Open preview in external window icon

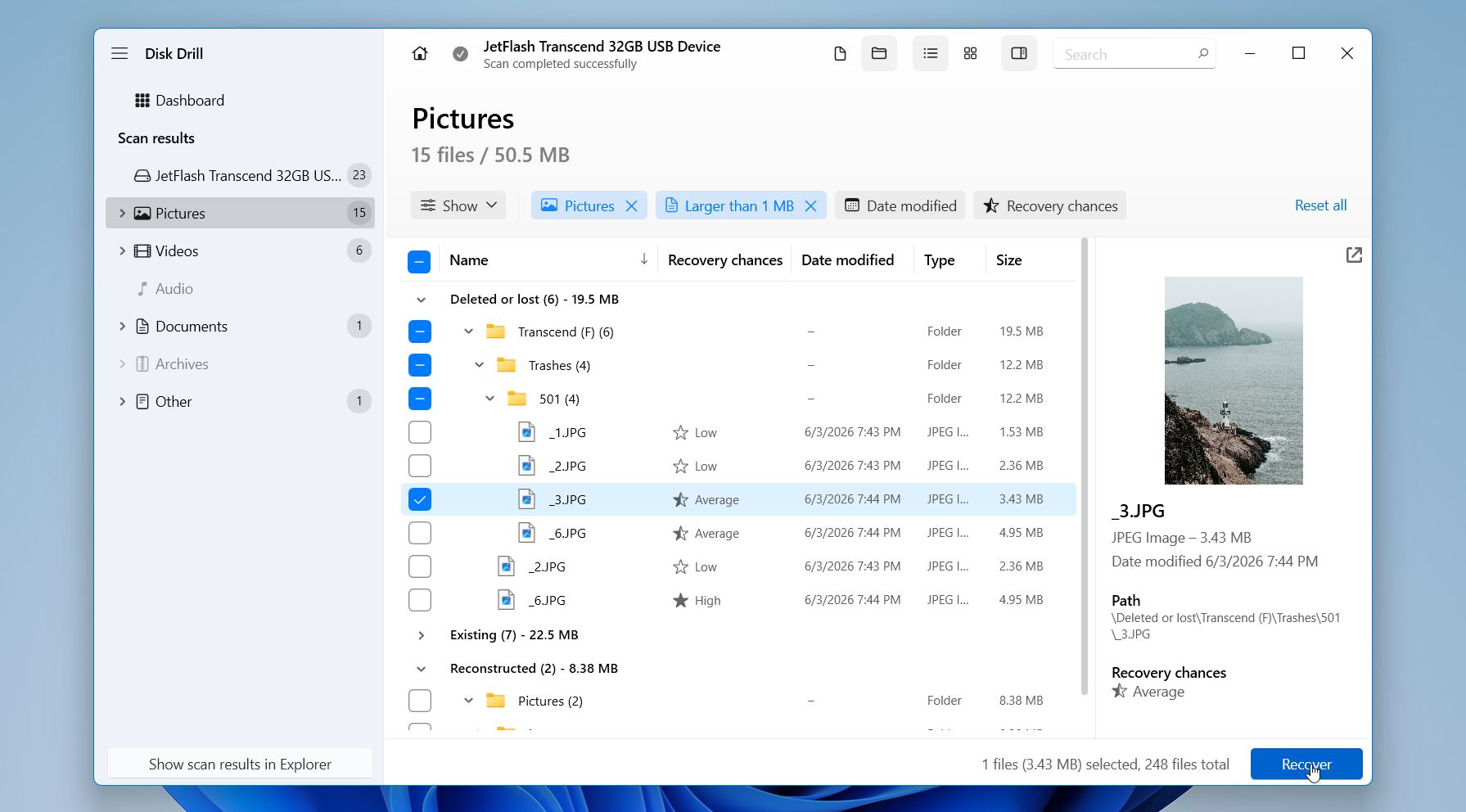click(x=1354, y=255)
